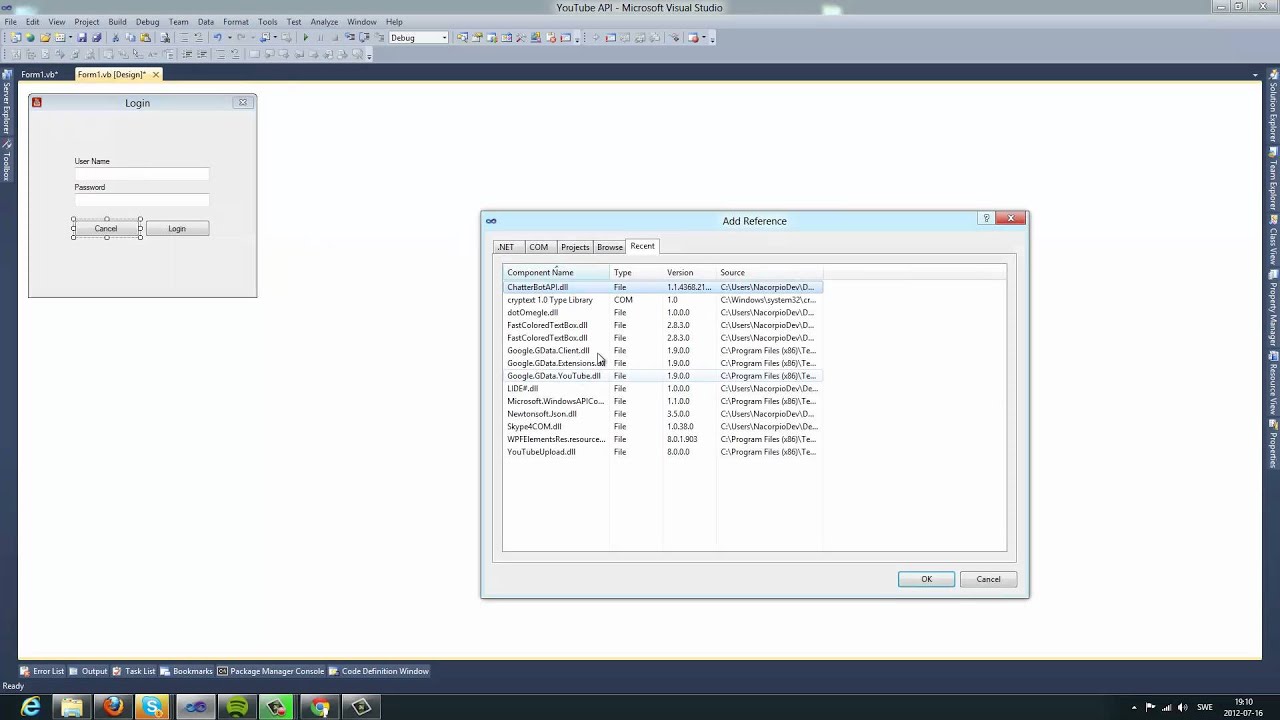Switch to the .NET tab

(506, 247)
